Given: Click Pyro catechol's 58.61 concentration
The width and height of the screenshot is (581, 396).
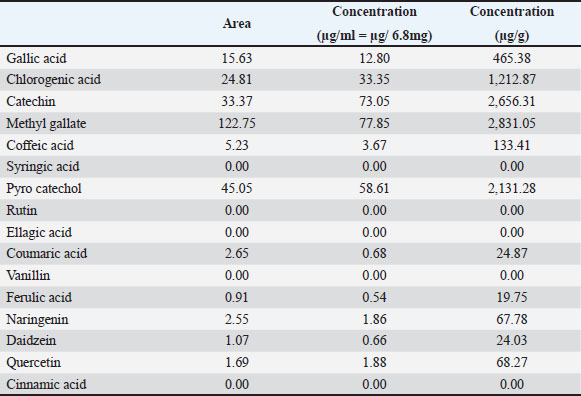Looking at the screenshot, I should click(x=374, y=188).
